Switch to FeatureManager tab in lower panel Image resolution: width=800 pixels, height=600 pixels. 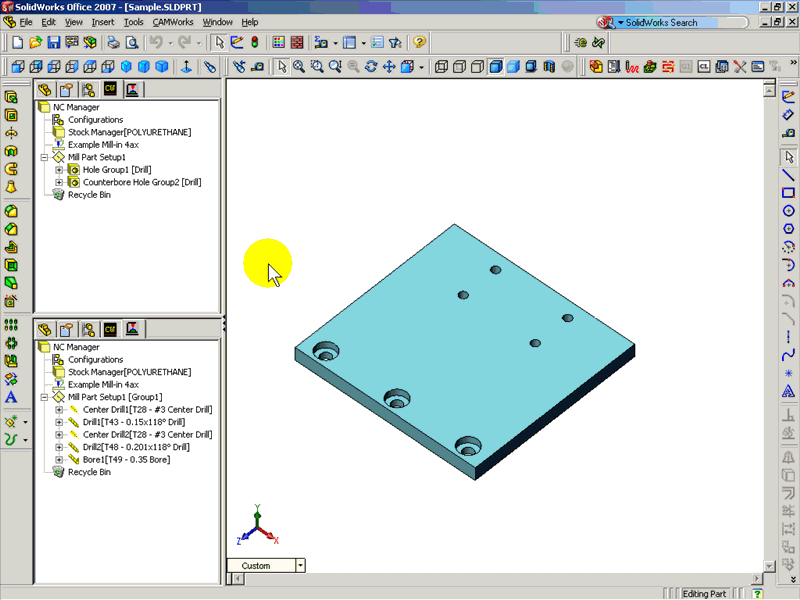pyautogui.click(x=44, y=330)
